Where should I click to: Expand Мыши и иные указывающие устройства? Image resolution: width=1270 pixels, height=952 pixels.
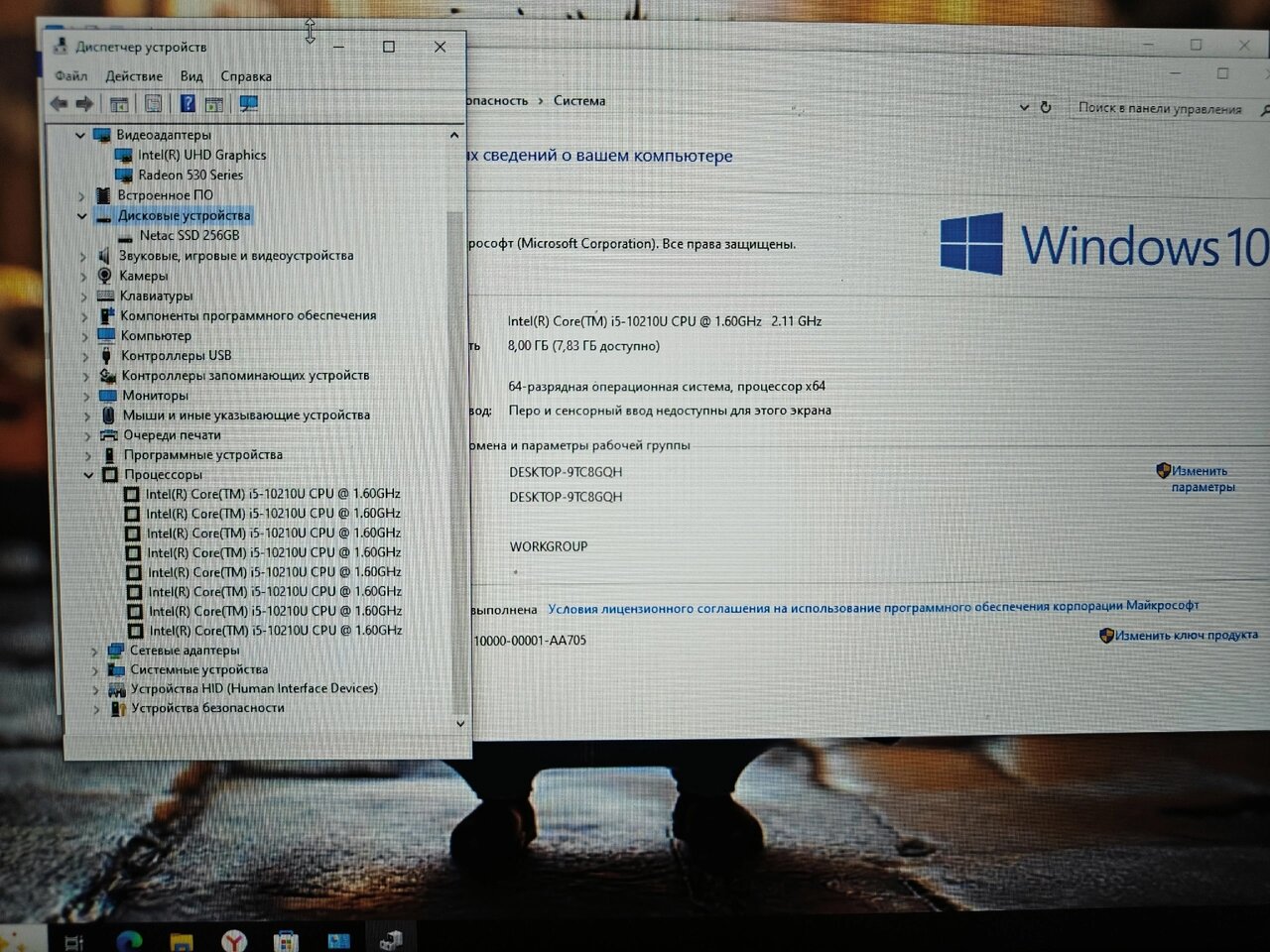pyautogui.click(x=86, y=416)
